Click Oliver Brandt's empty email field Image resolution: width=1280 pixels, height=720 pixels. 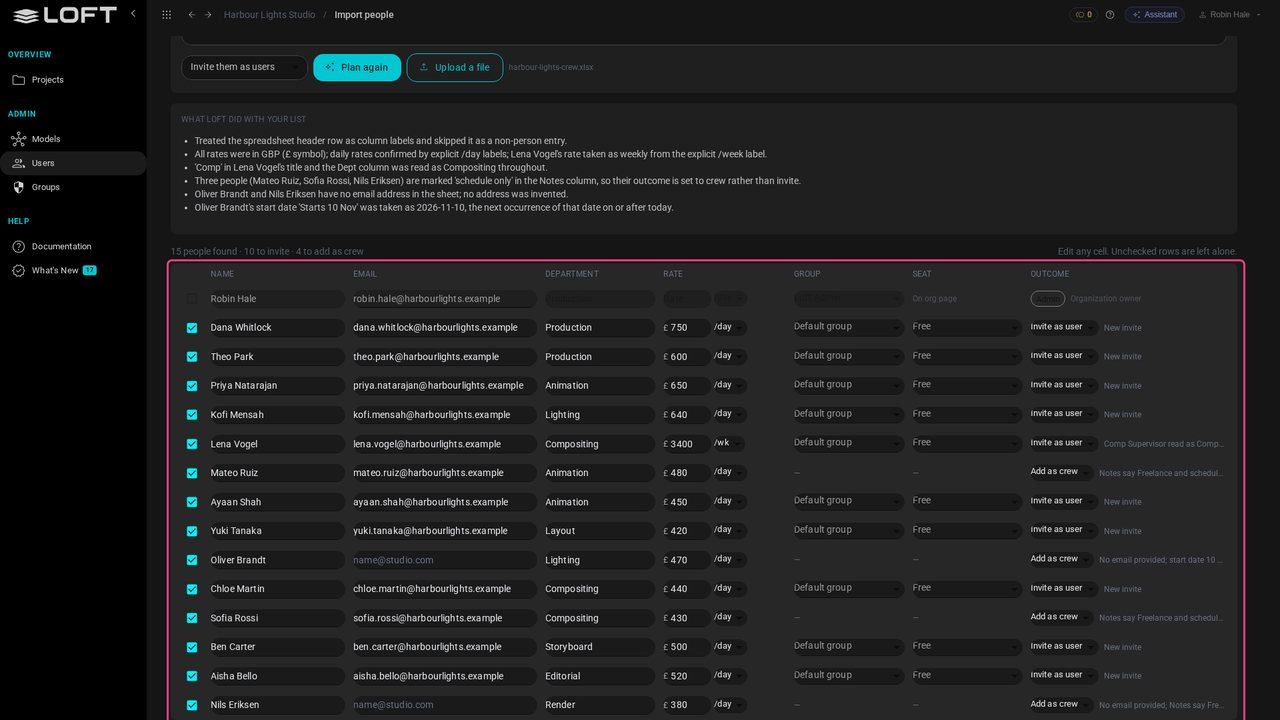tap(444, 560)
